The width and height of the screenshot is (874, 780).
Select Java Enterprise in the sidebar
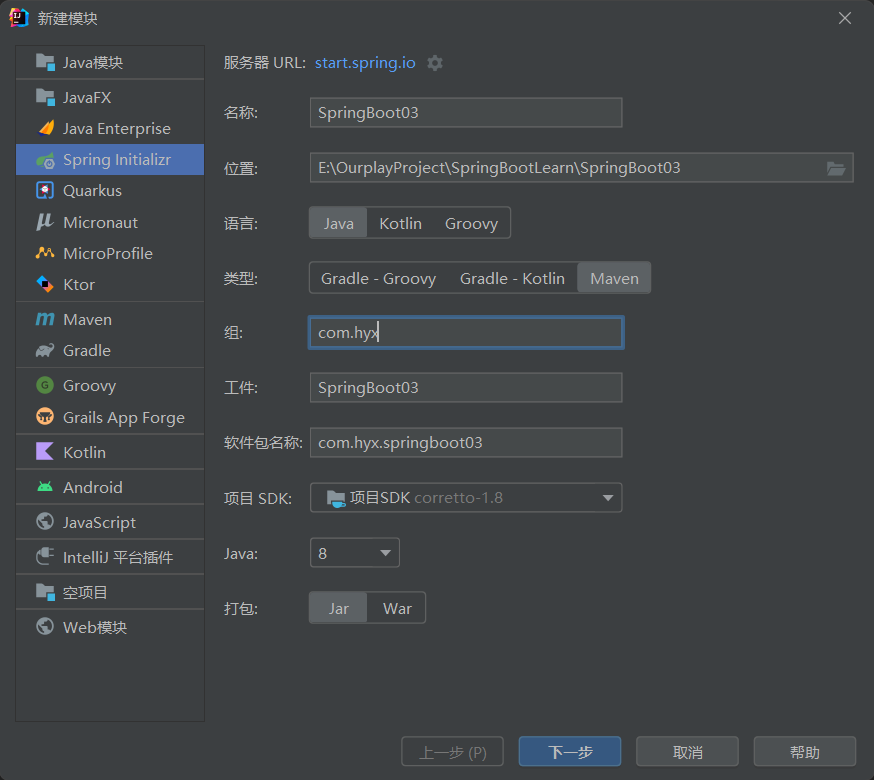(x=110, y=128)
